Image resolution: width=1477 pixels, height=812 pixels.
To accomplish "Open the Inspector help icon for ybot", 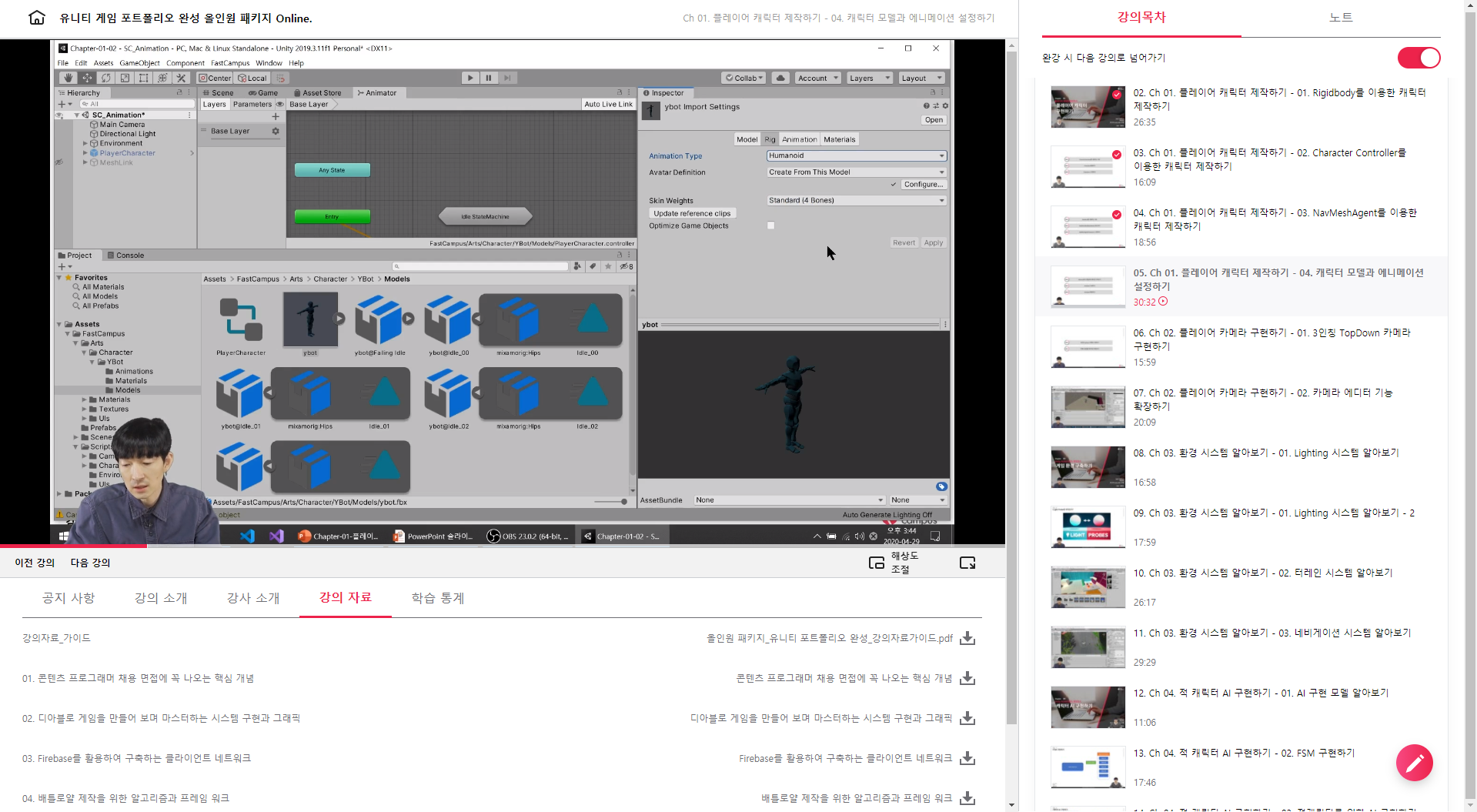I will click(x=926, y=105).
